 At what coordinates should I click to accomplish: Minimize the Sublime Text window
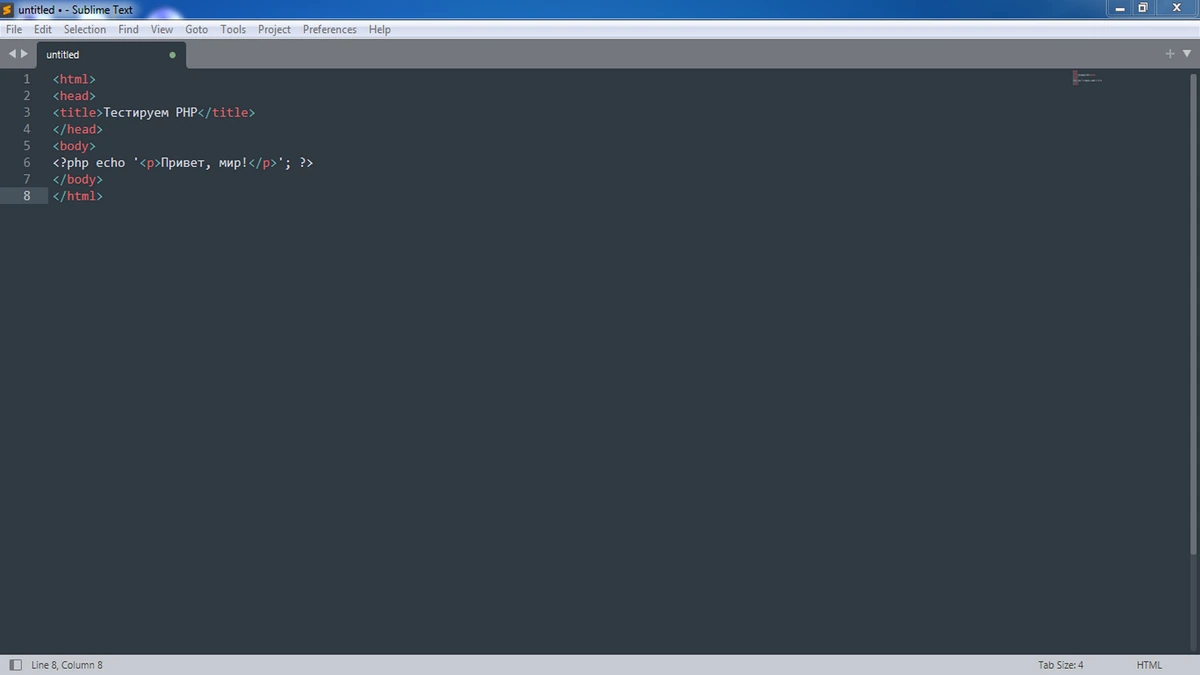(1120, 7)
